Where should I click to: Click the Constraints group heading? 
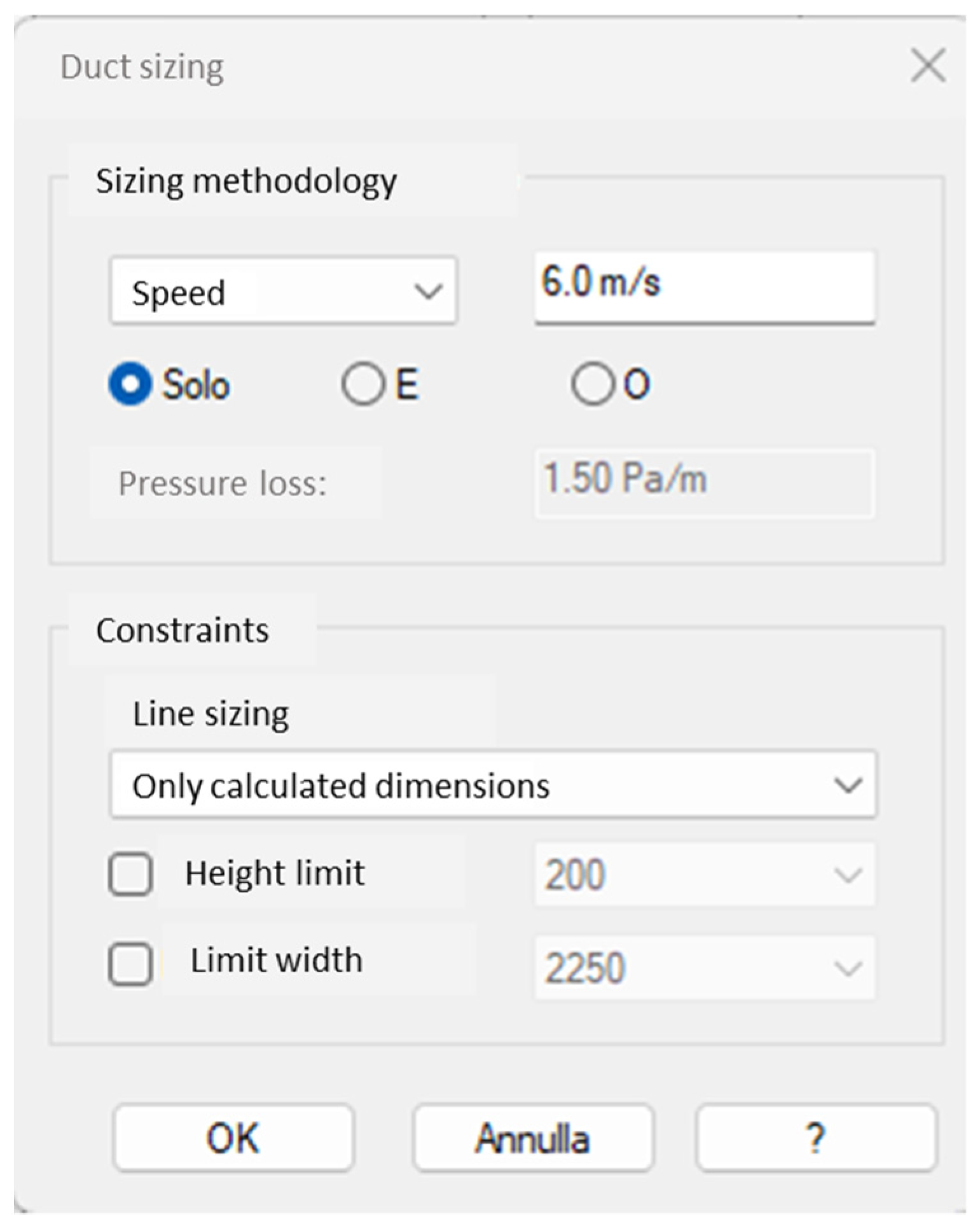click(x=183, y=630)
